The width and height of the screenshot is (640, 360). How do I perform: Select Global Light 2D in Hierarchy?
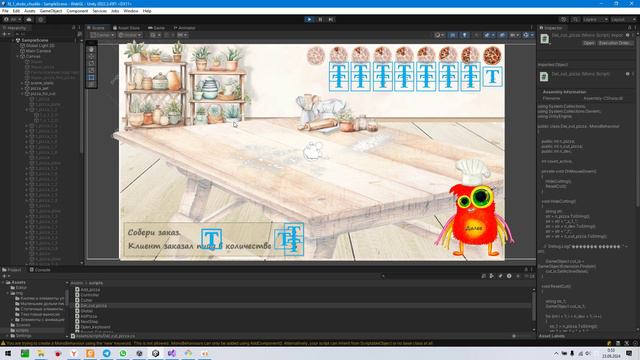(40, 46)
